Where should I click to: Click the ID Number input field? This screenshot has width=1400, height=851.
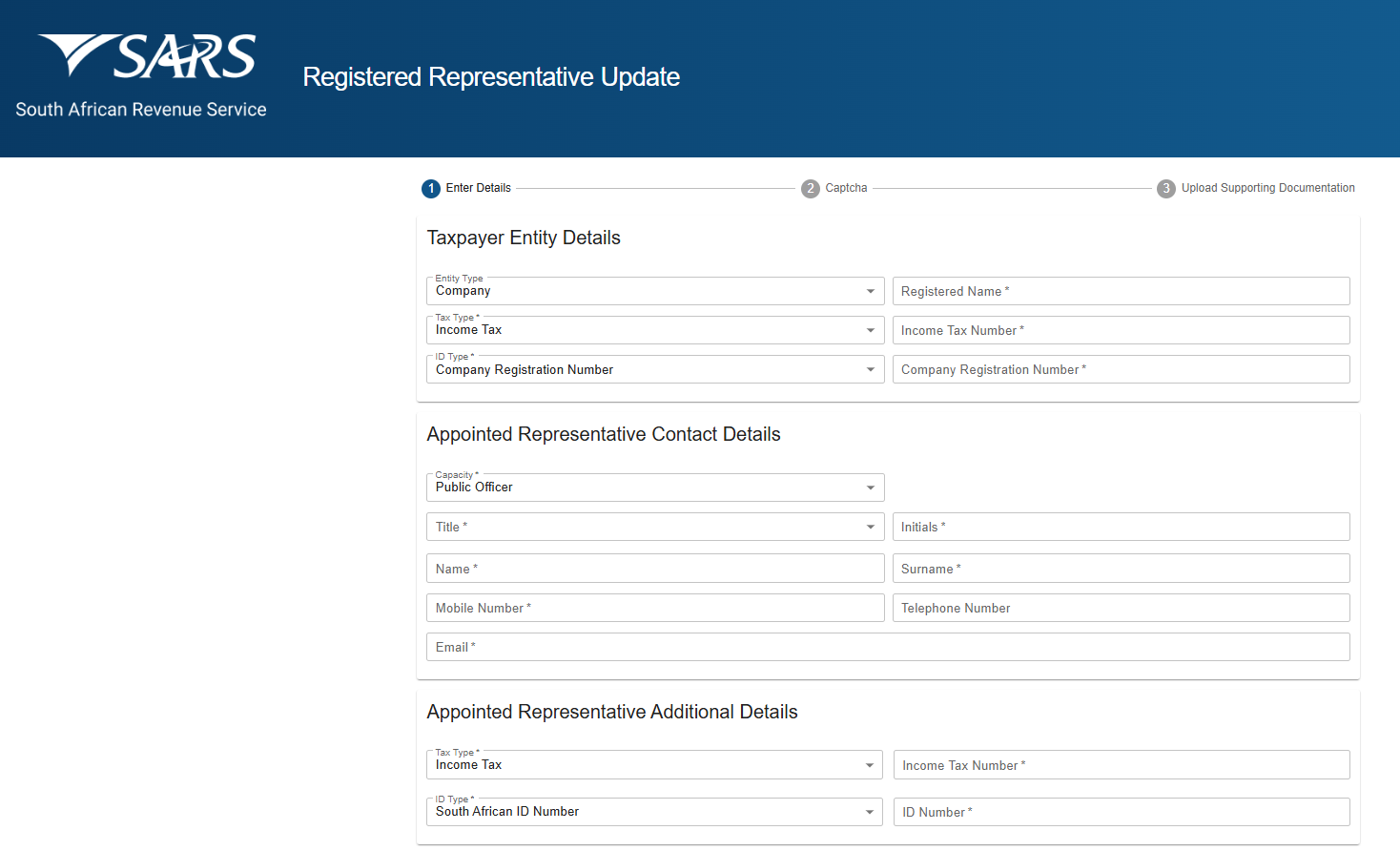coord(1121,813)
